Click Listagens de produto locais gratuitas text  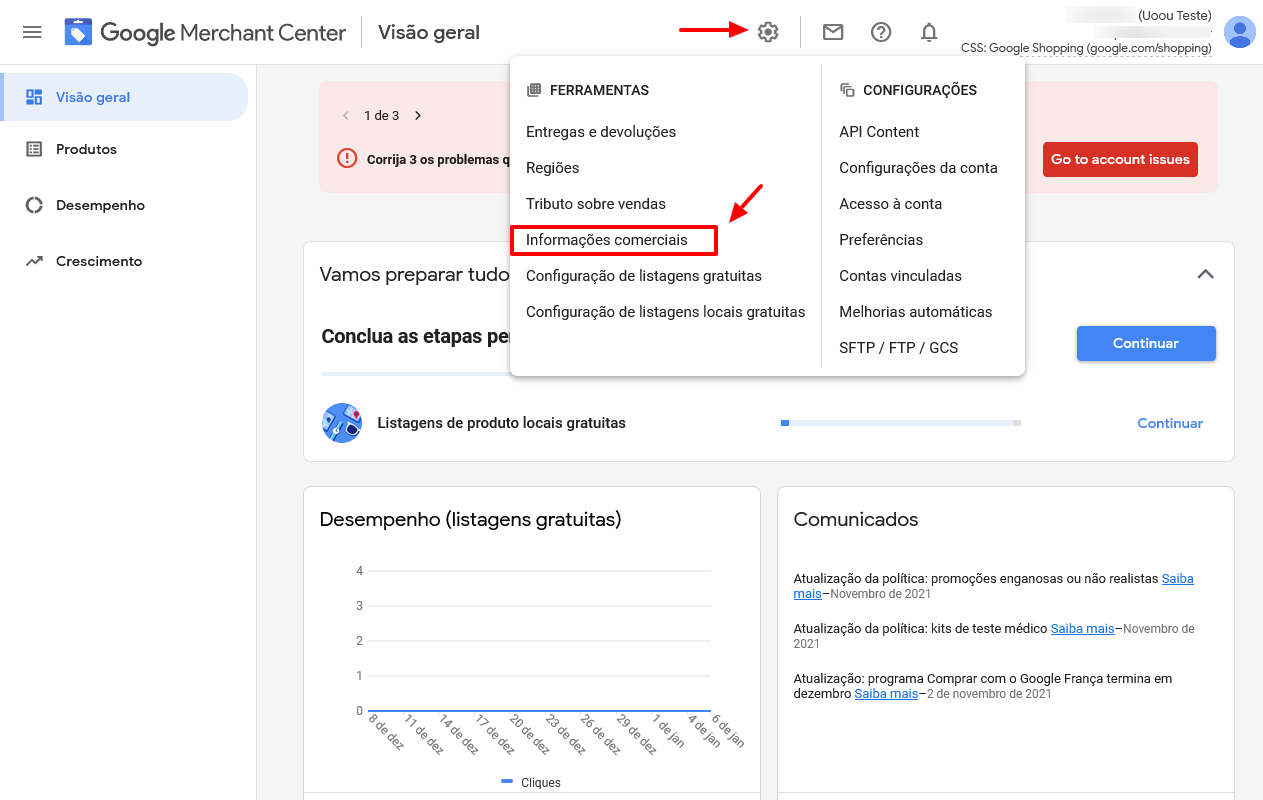click(x=502, y=423)
